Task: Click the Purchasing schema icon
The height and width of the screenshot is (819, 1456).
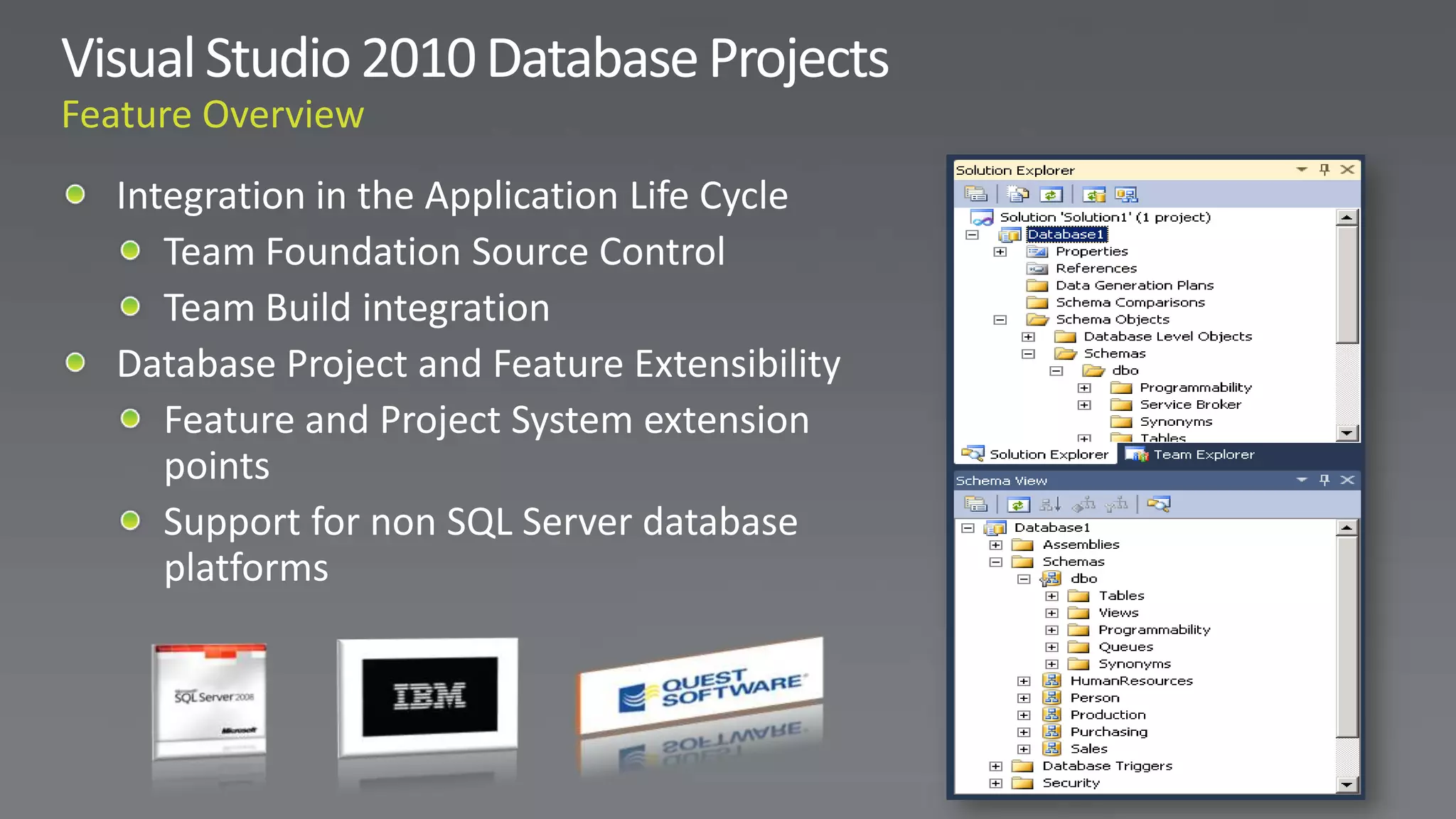Action: (x=1052, y=732)
